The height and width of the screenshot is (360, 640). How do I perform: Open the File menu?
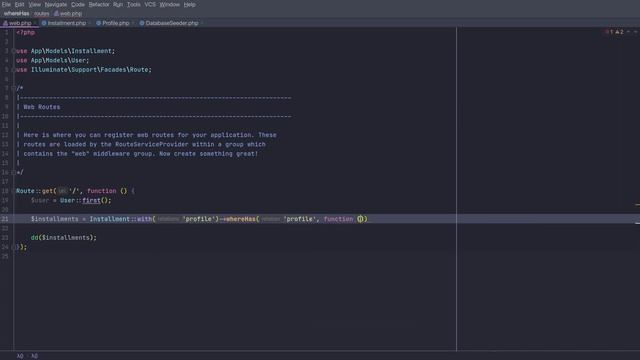[x=6, y=4]
